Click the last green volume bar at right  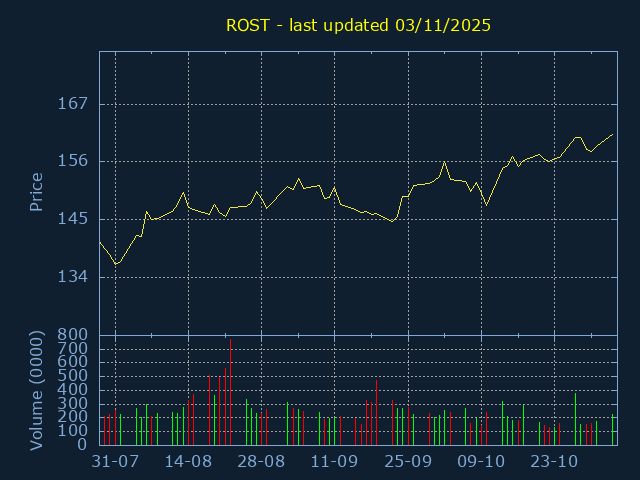point(612,430)
